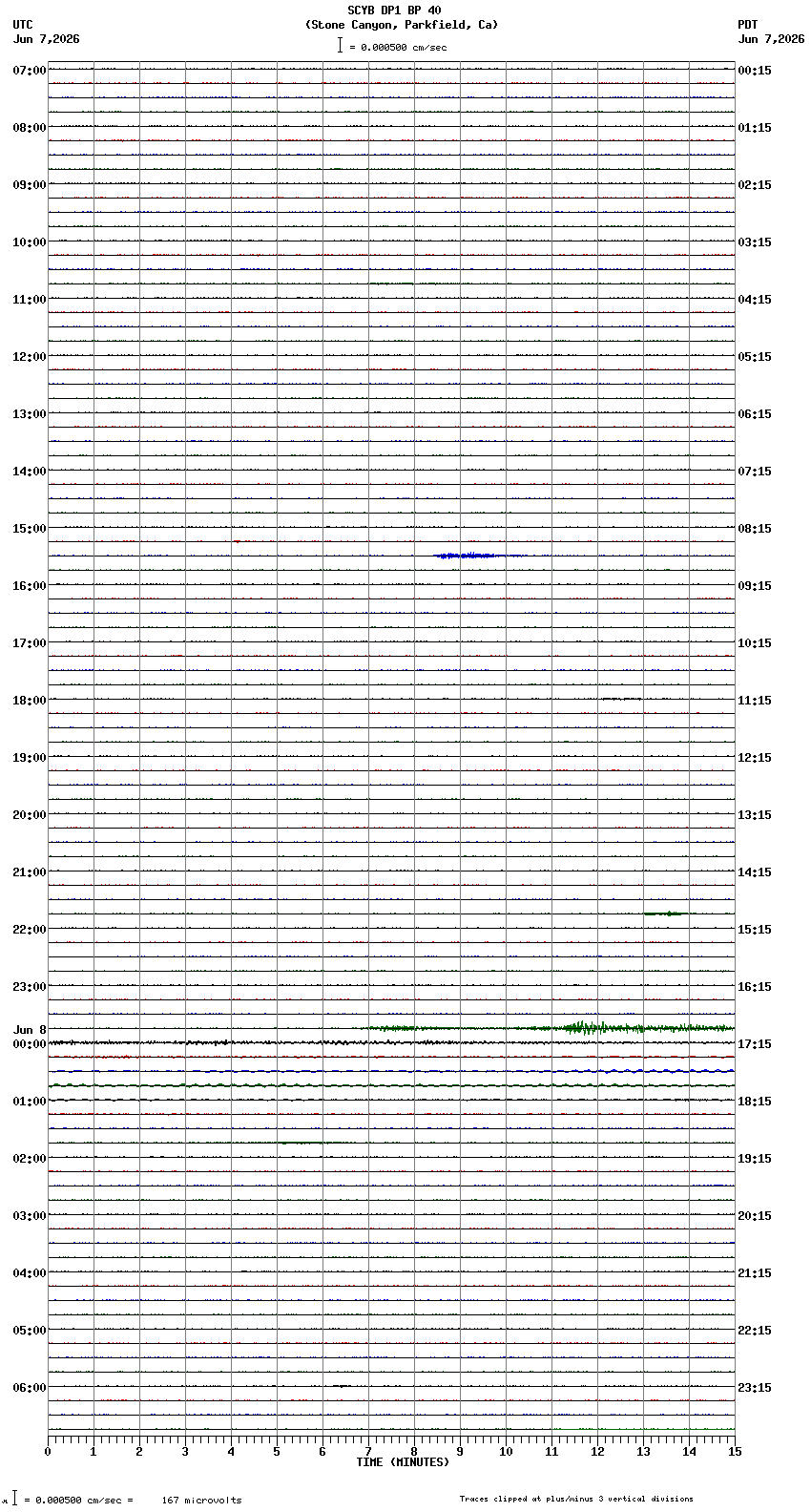Click the 03:00 UTC row label

click(x=30, y=1216)
